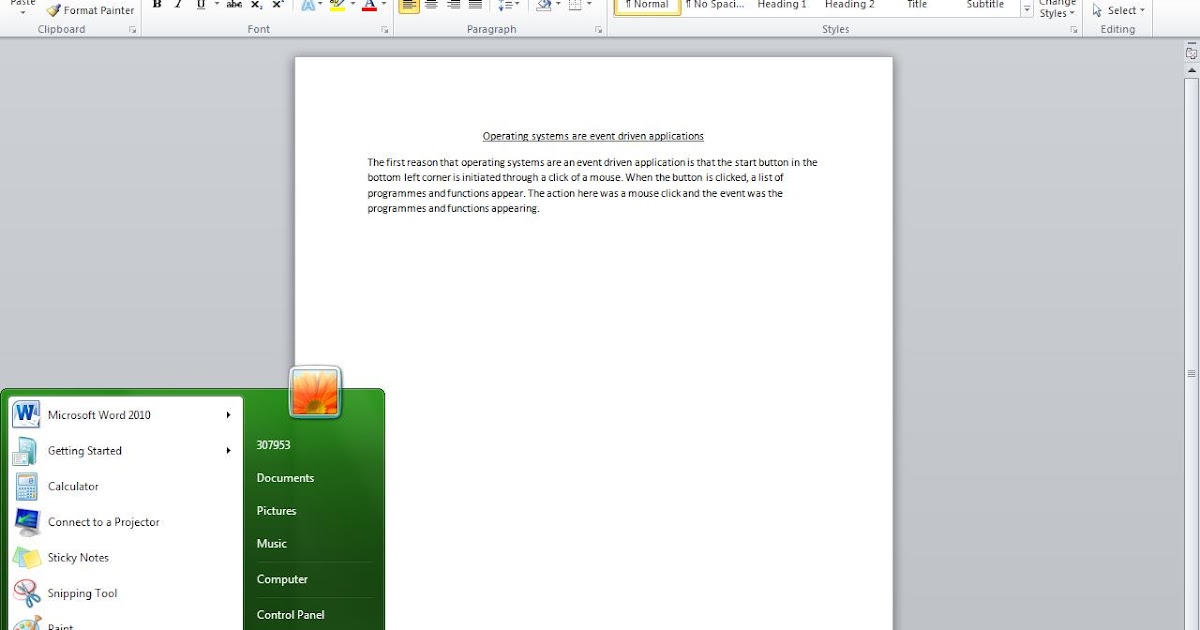Open the Select dropdown in Editing
Screen dimensions: 1200x630
[1119, 10]
